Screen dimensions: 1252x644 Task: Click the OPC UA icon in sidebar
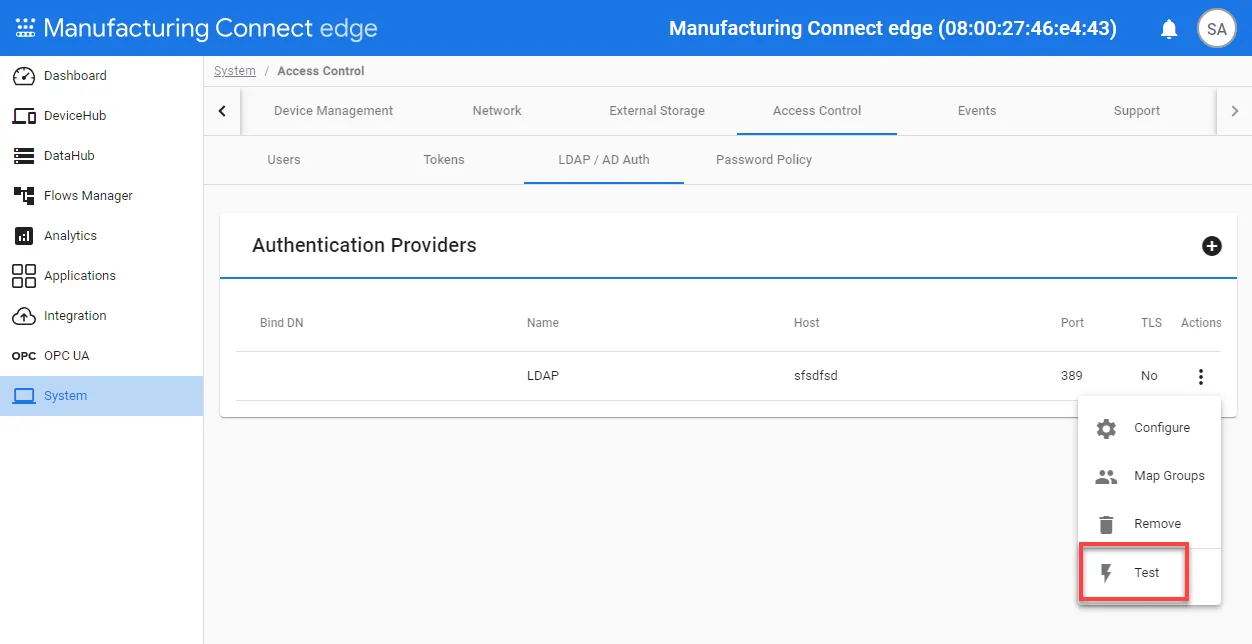(24, 356)
